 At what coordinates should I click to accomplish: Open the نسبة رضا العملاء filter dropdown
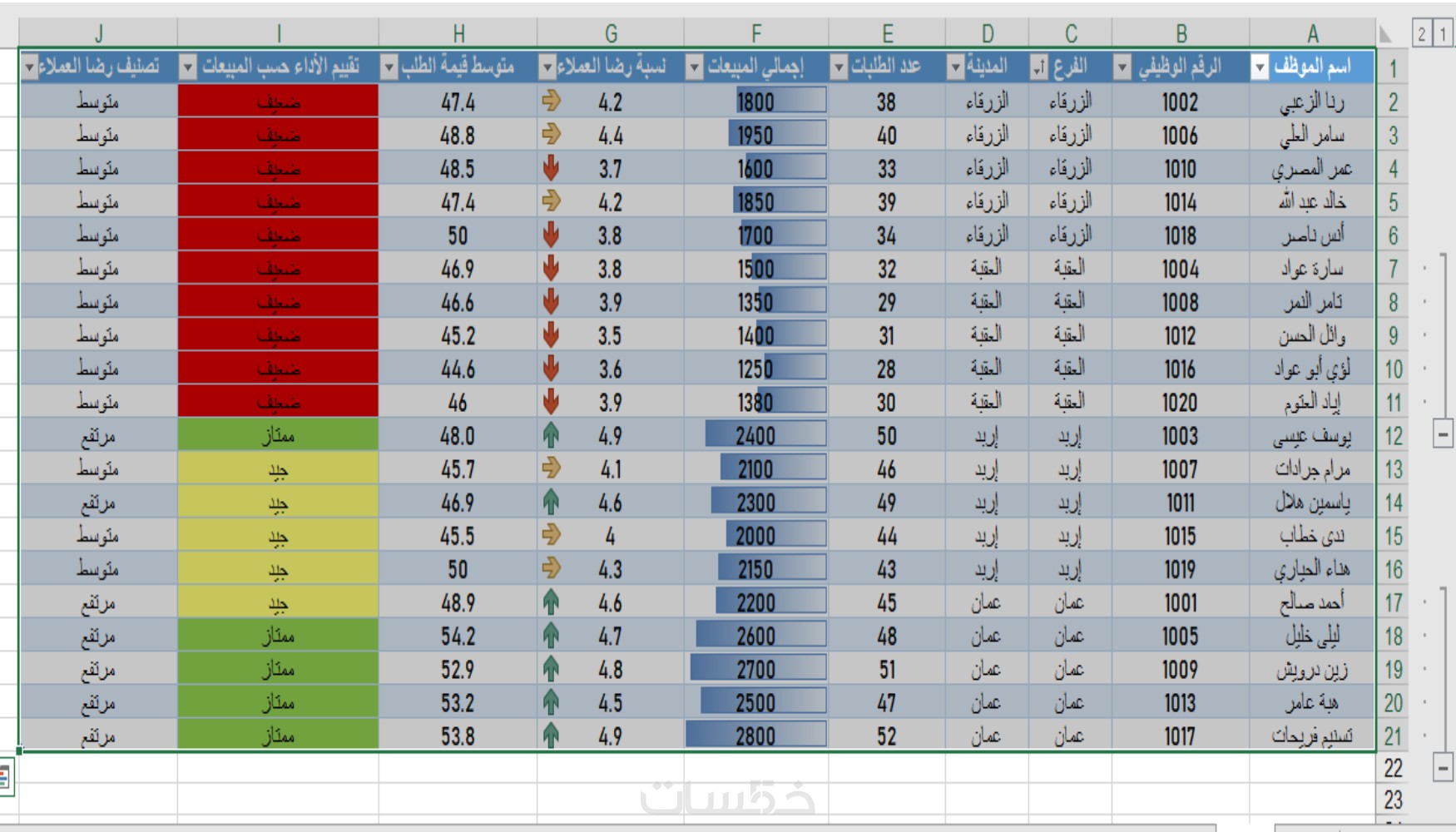point(547,67)
